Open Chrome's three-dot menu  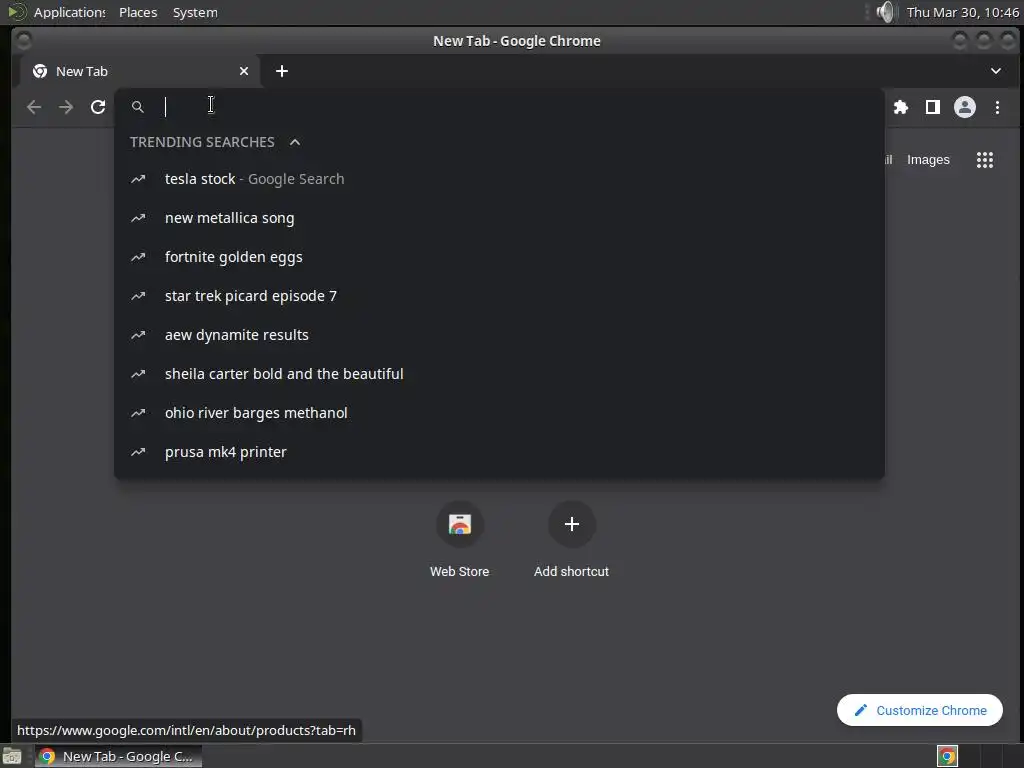pyautogui.click(x=997, y=107)
